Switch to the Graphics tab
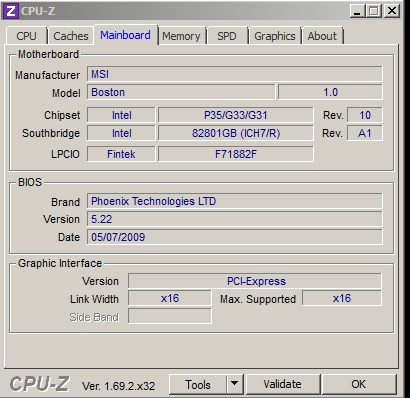The image size is (410, 398). pos(275,36)
